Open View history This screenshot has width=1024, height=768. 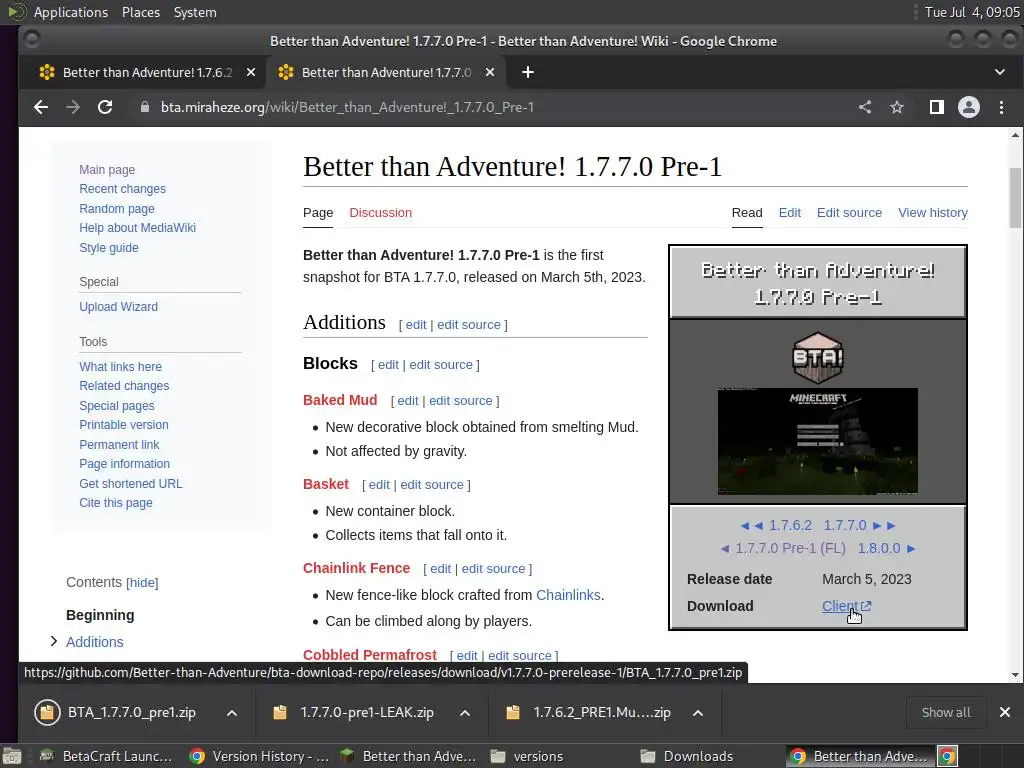coord(933,213)
